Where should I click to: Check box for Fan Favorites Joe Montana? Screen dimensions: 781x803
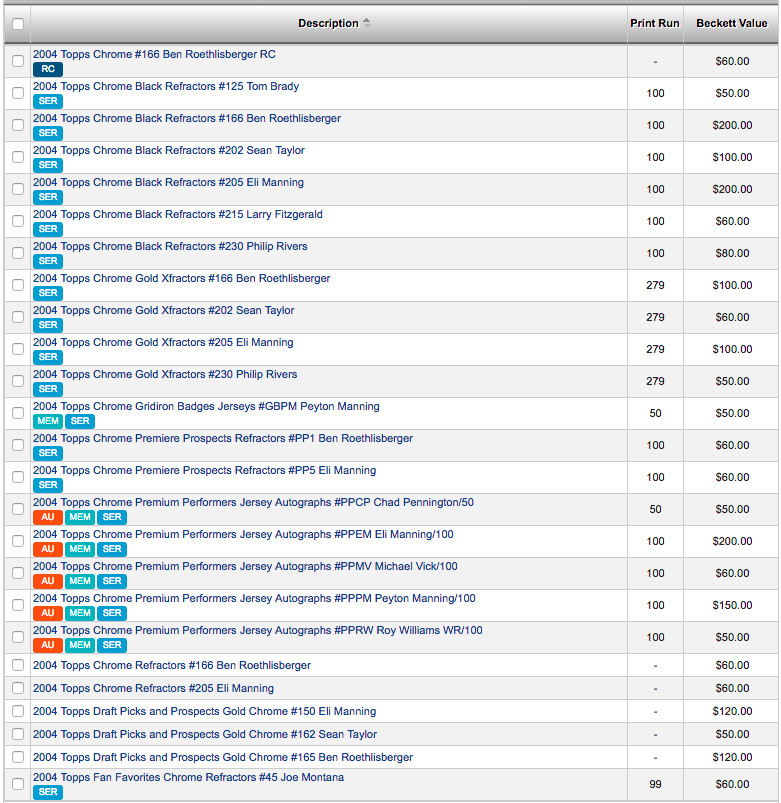click(18, 784)
